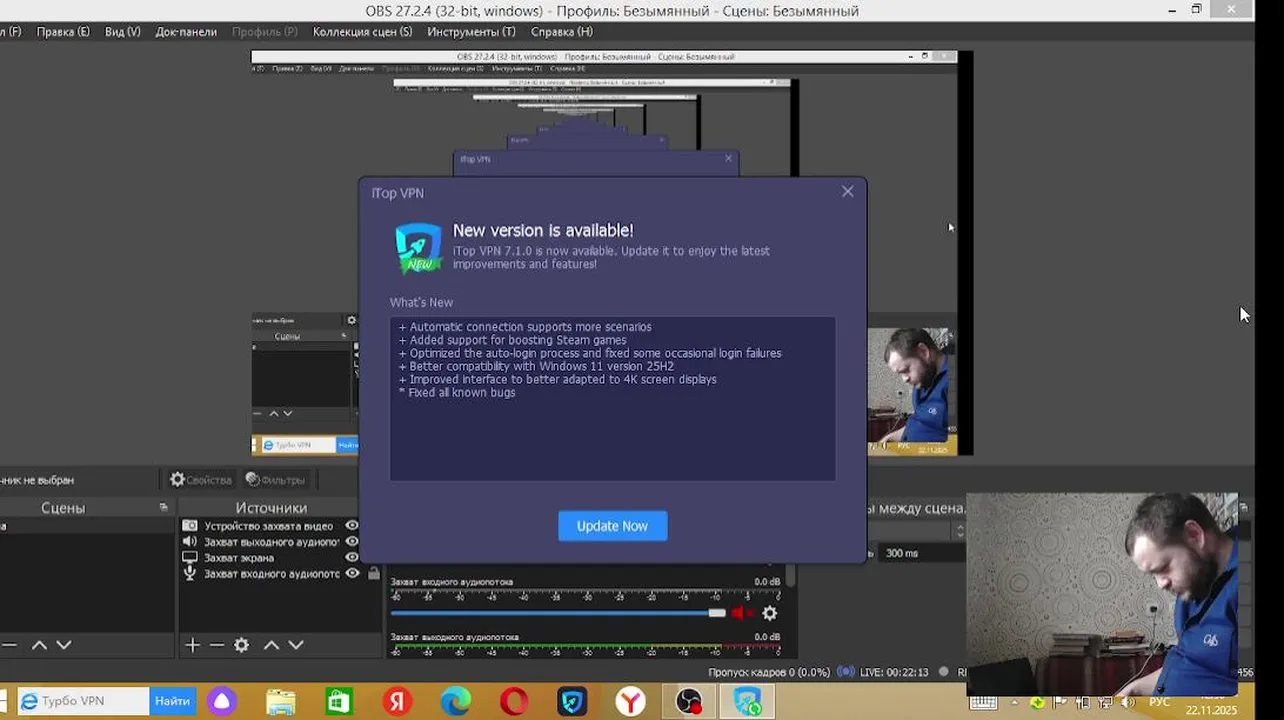Image resolution: width=1284 pixels, height=720 pixels.
Task: Select the Захват экрана source
Action: [239, 558]
